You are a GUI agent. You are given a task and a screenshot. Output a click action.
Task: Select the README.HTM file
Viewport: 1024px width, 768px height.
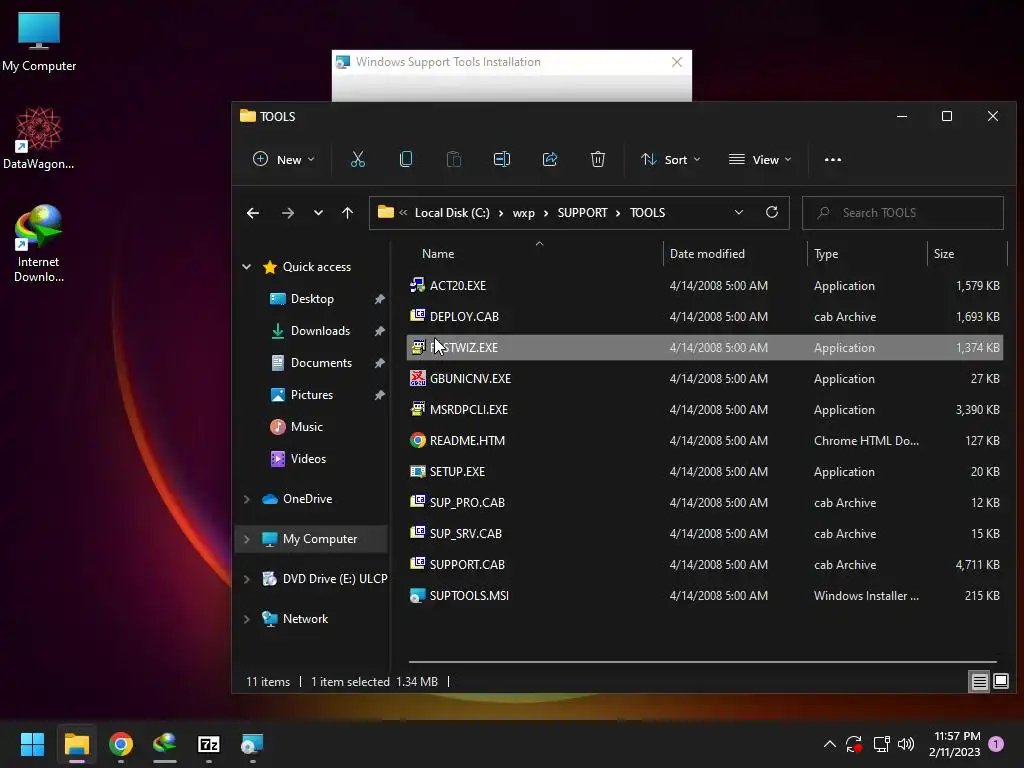point(705,440)
